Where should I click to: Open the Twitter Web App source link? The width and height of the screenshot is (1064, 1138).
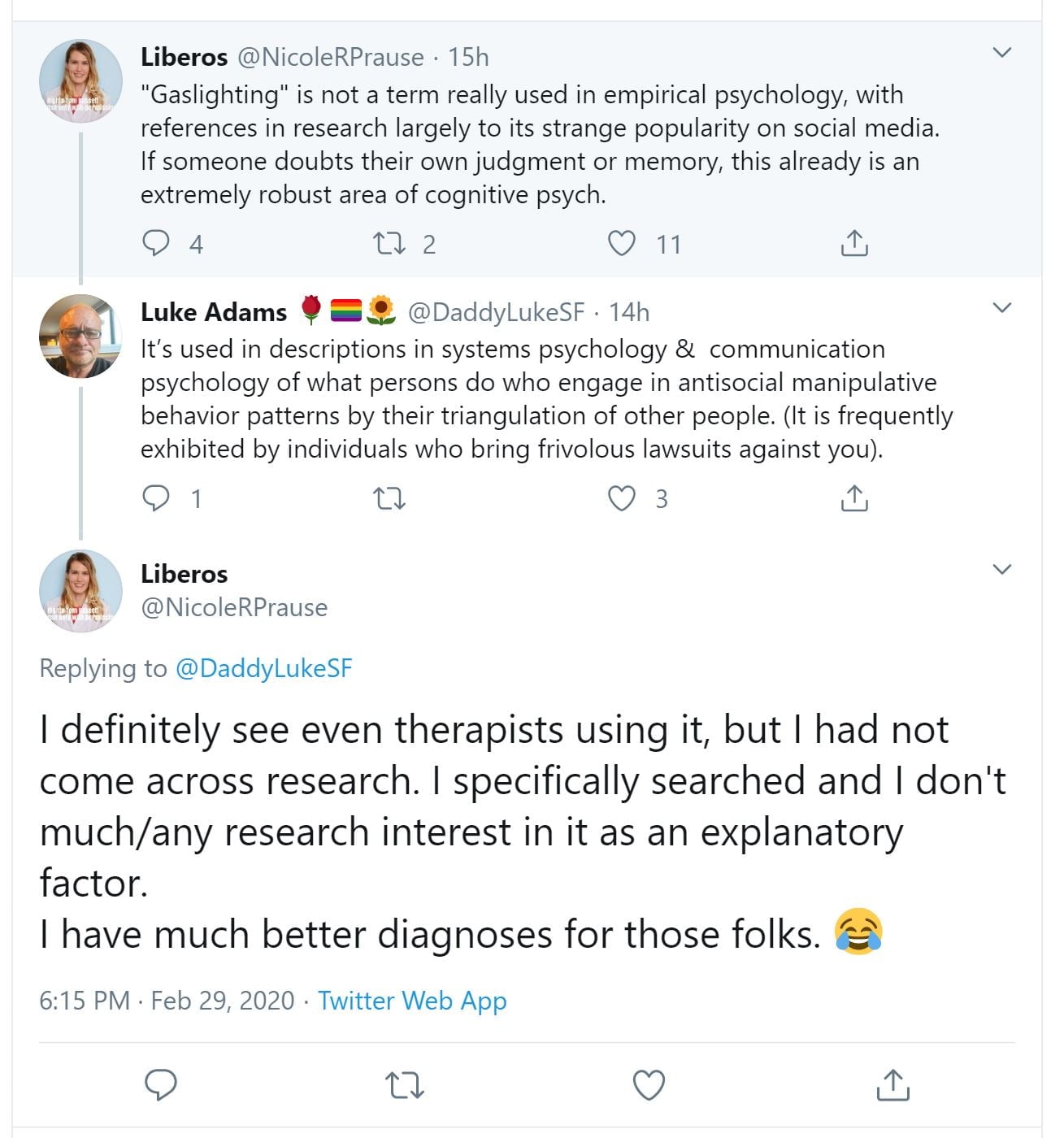pos(412,1000)
